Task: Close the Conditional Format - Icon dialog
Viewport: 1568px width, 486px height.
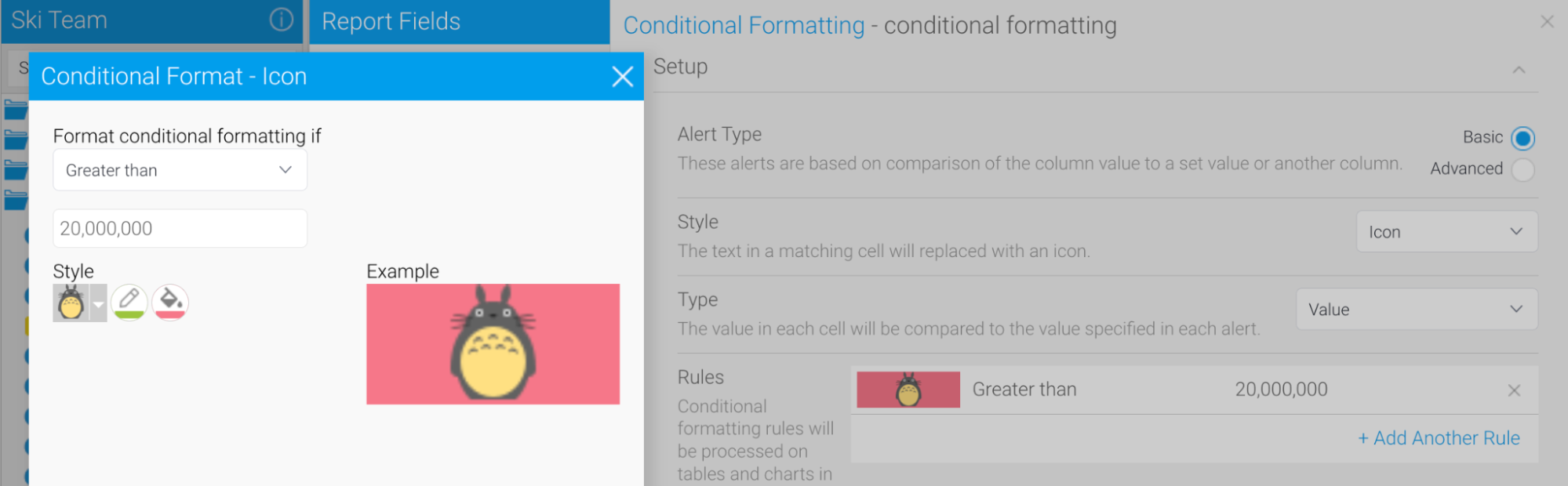Action: (622, 77)
